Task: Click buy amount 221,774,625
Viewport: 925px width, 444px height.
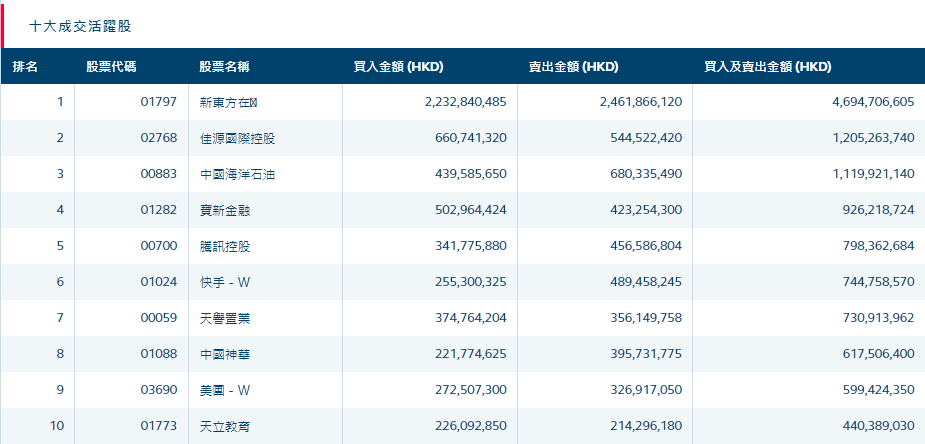Action: (471, 354)
